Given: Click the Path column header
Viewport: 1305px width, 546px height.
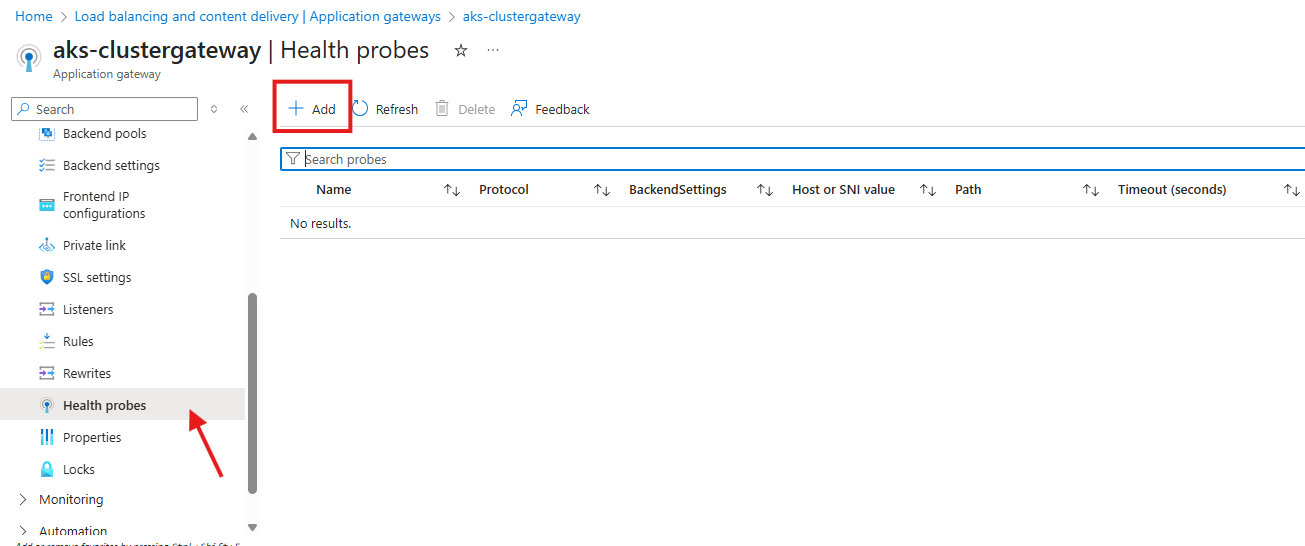Looking at the screenshot, I should [968, 190].
